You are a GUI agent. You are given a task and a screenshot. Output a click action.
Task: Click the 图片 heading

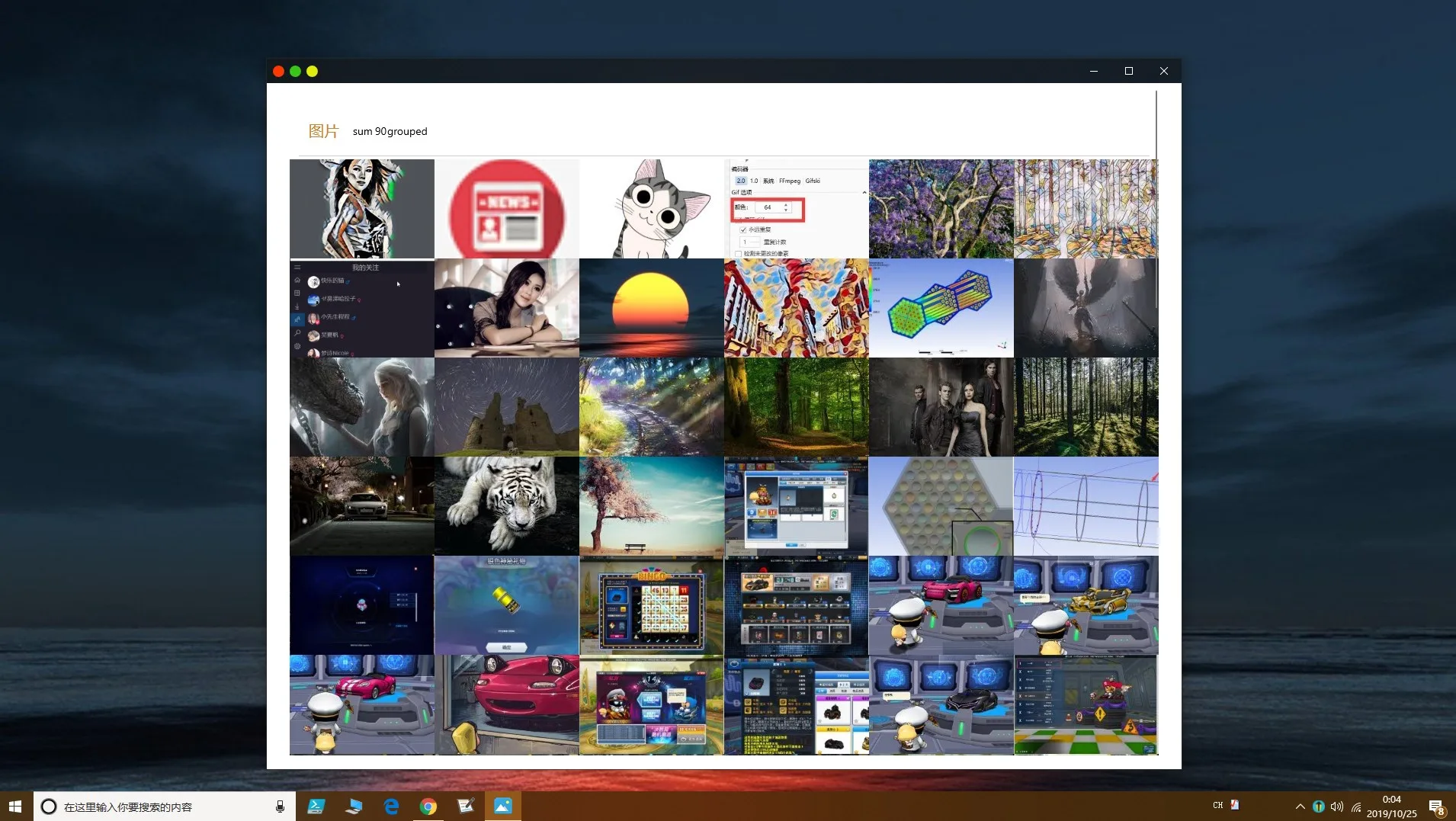(323, 131)
